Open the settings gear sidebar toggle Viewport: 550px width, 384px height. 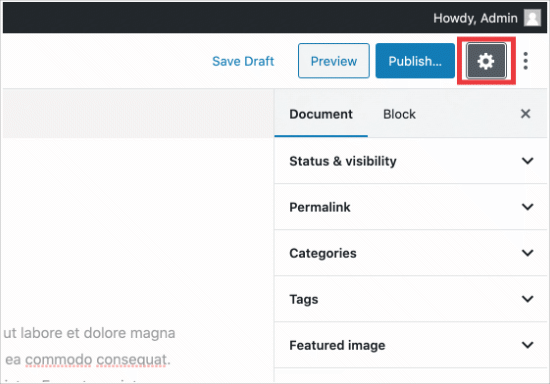[486, 61]
